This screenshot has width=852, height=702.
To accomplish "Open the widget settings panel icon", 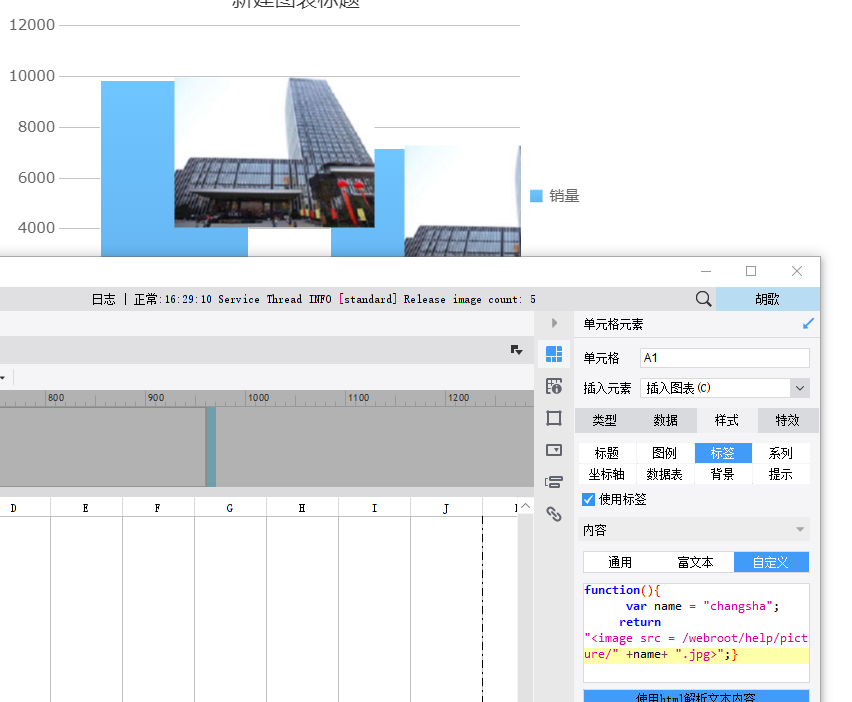I will (x=554, y=450).
